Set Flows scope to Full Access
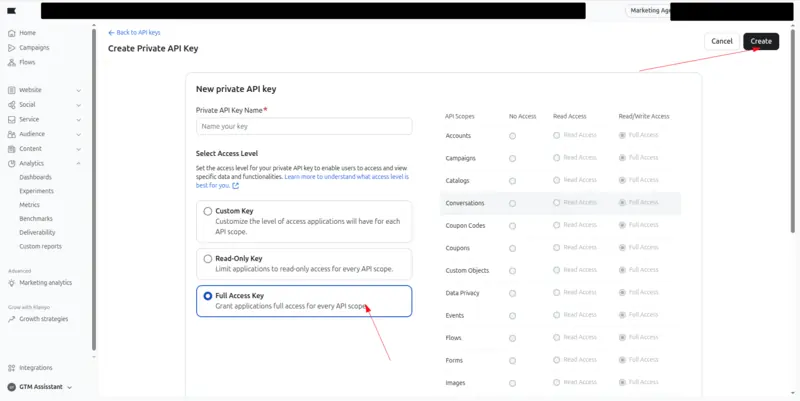 tap(622, 338)
